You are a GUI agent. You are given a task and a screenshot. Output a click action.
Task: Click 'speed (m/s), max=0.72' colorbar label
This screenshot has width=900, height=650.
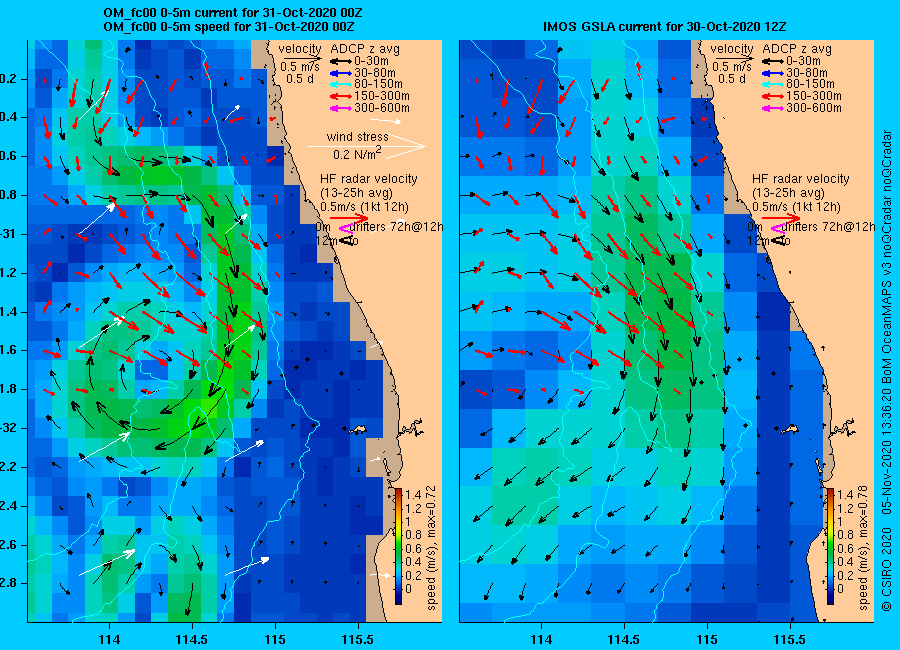(432, 548)
